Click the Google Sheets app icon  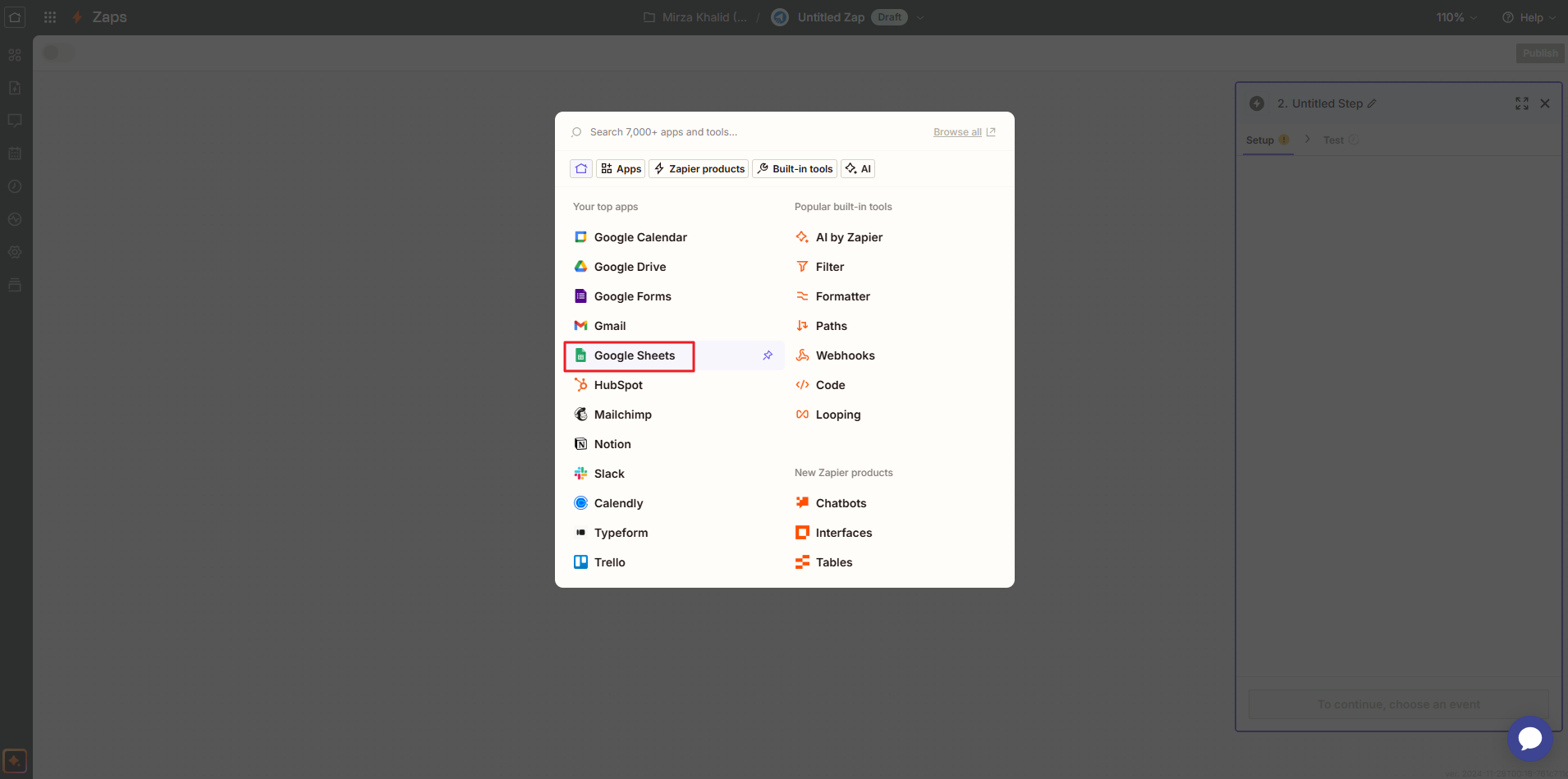(580, 355)
